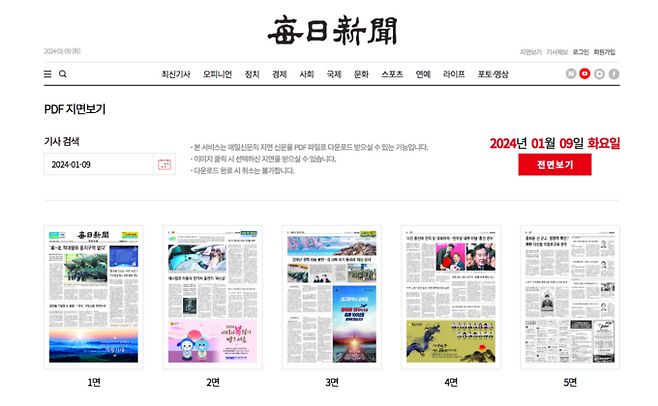The image size is (658, 406).
Task: Click the 每日新聞 masthead logo
Action: (331, 32)
